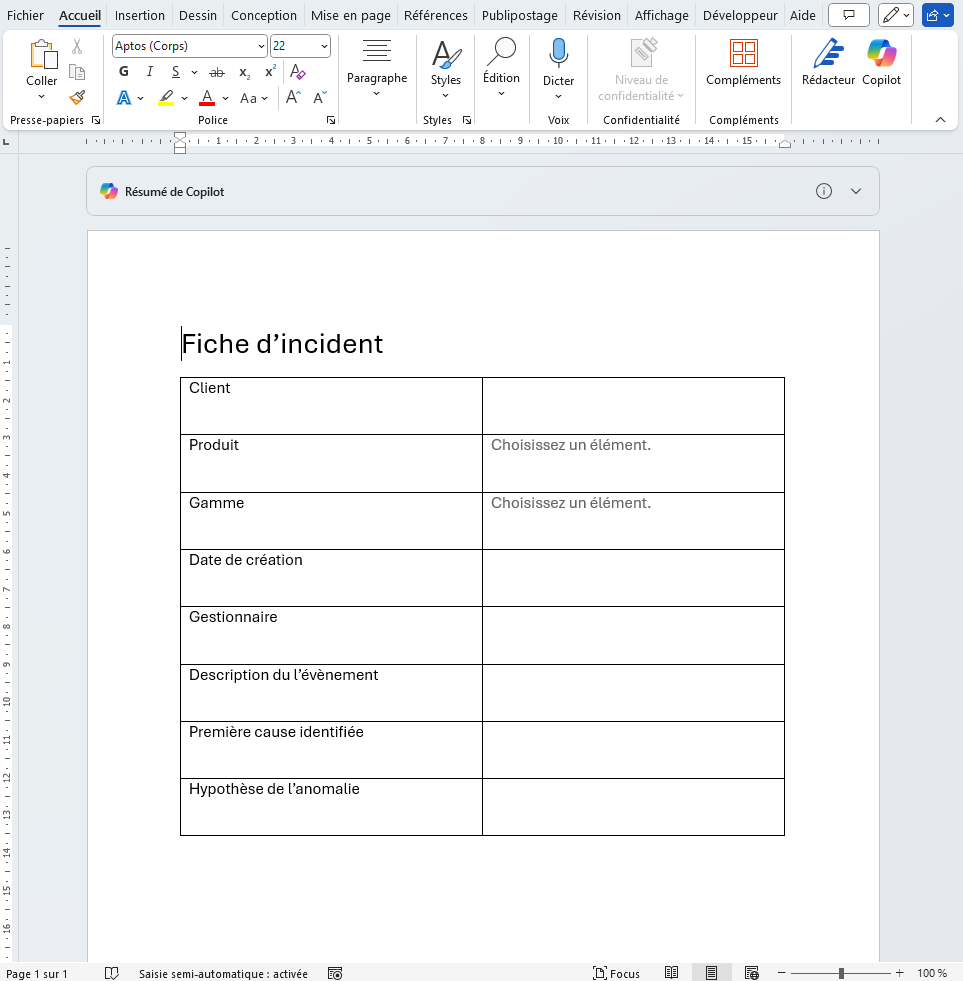The width and height of the screenshot is (963, 981).
Task: Switch to the Insertion tab
Action: click(139, 15)
